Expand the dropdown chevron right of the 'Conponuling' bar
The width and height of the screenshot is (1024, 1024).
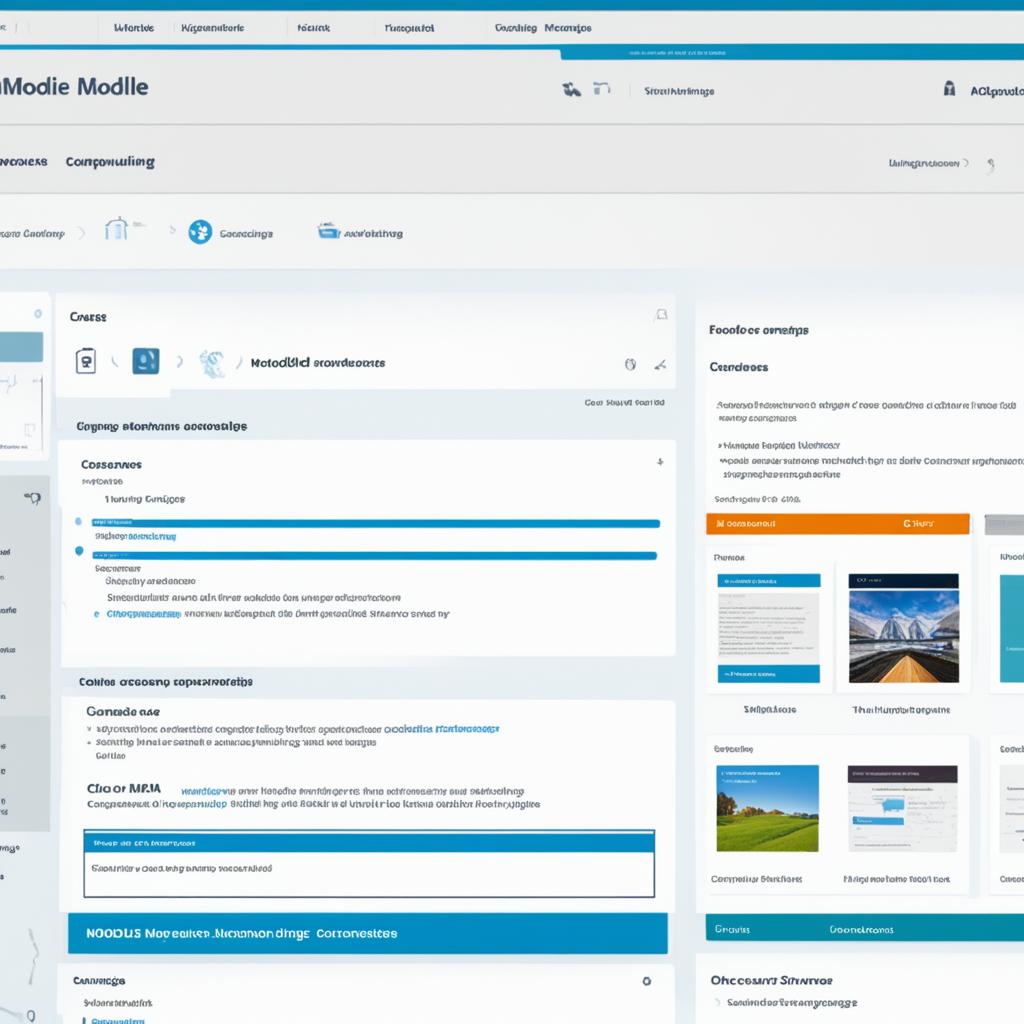click(x=967, y=163)
